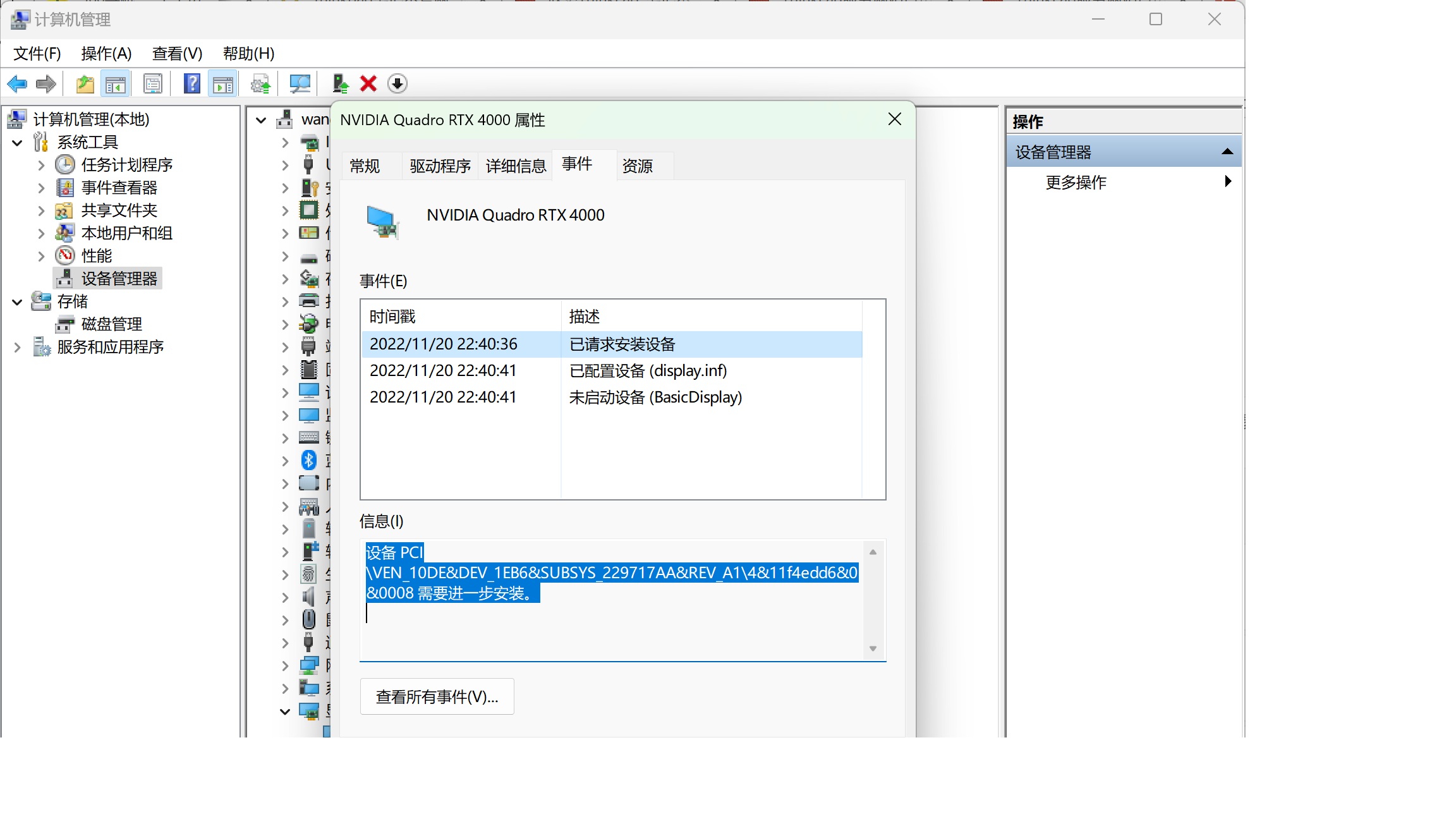Open the blue Help question mark icon

click(191, 84)
